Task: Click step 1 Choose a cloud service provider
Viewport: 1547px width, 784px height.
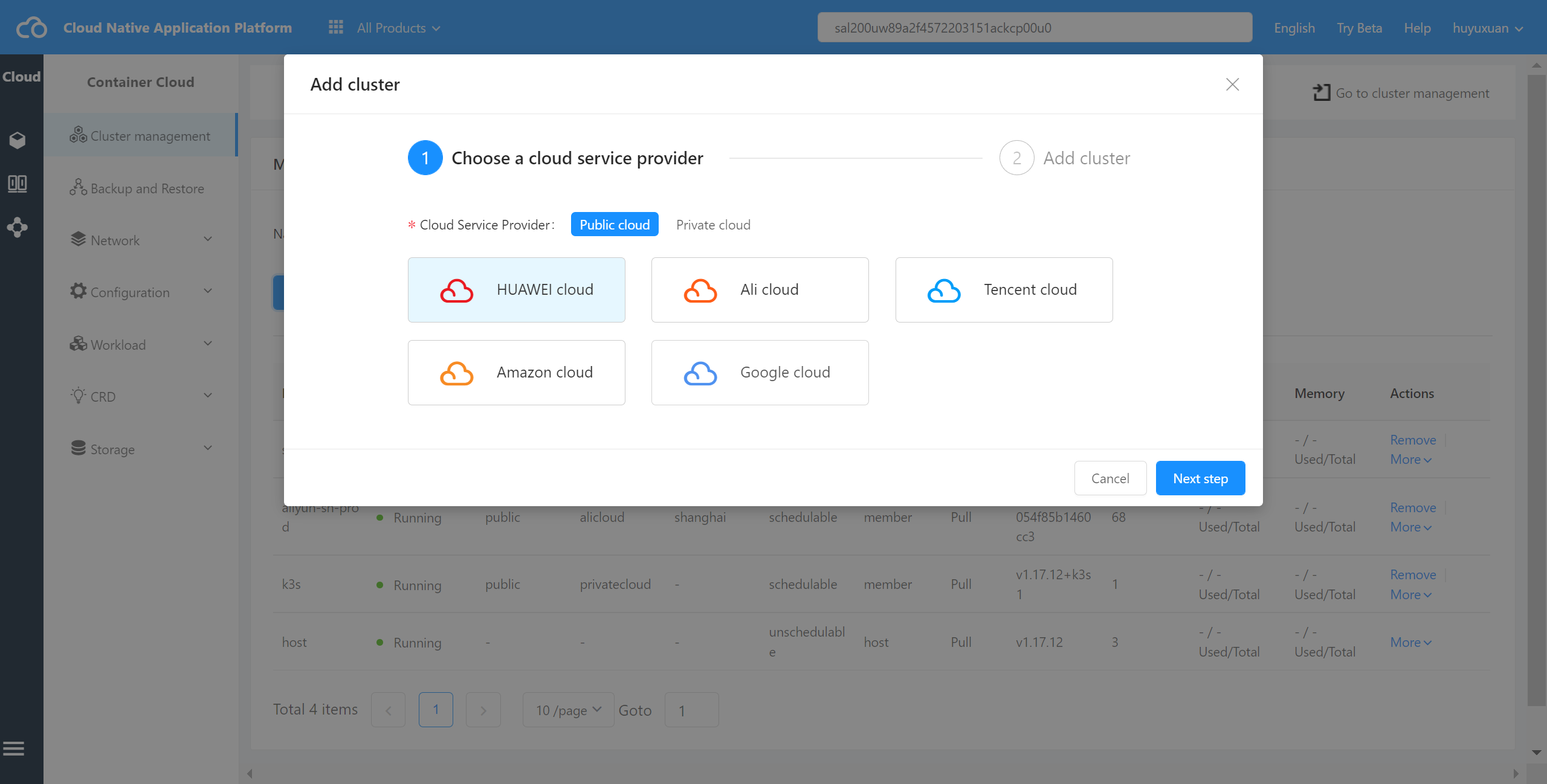Action: (x=556, y=158)
